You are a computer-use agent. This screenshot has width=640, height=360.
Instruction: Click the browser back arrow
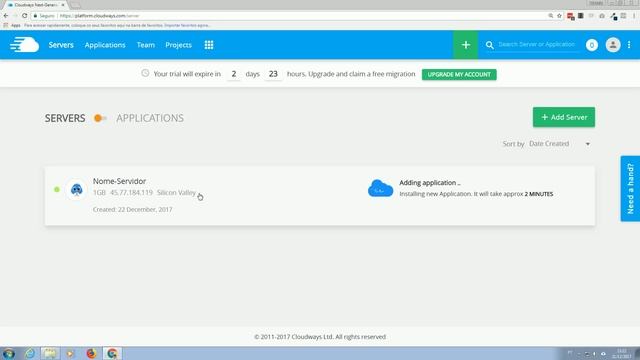(6, 16)
